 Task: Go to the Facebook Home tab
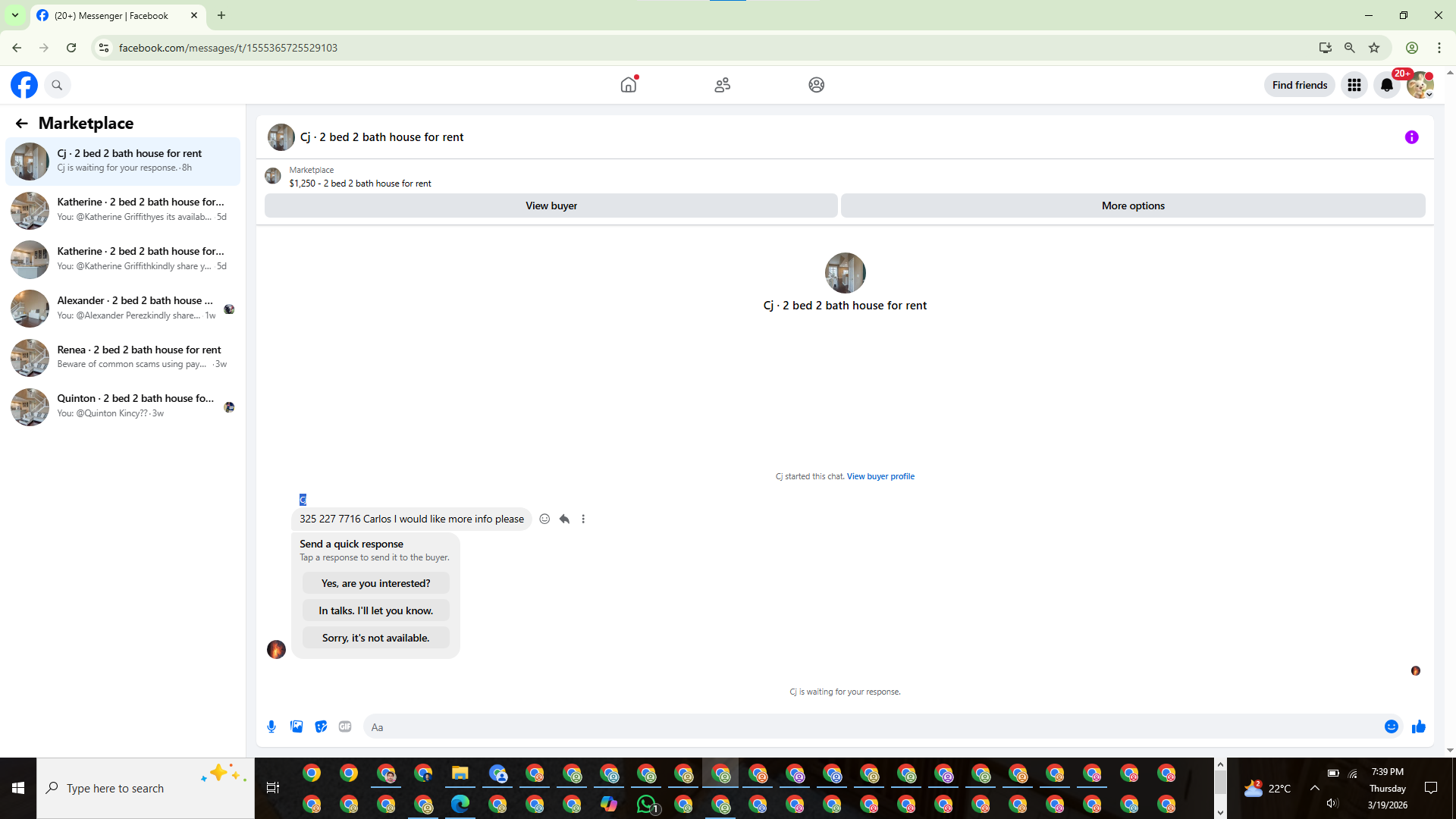coord(628,85)
